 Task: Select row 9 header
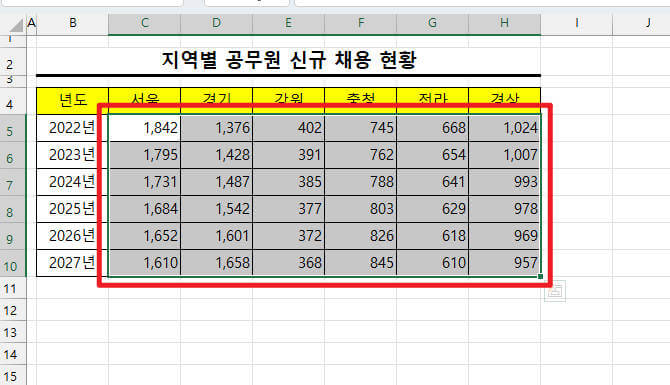pos(13,236)
